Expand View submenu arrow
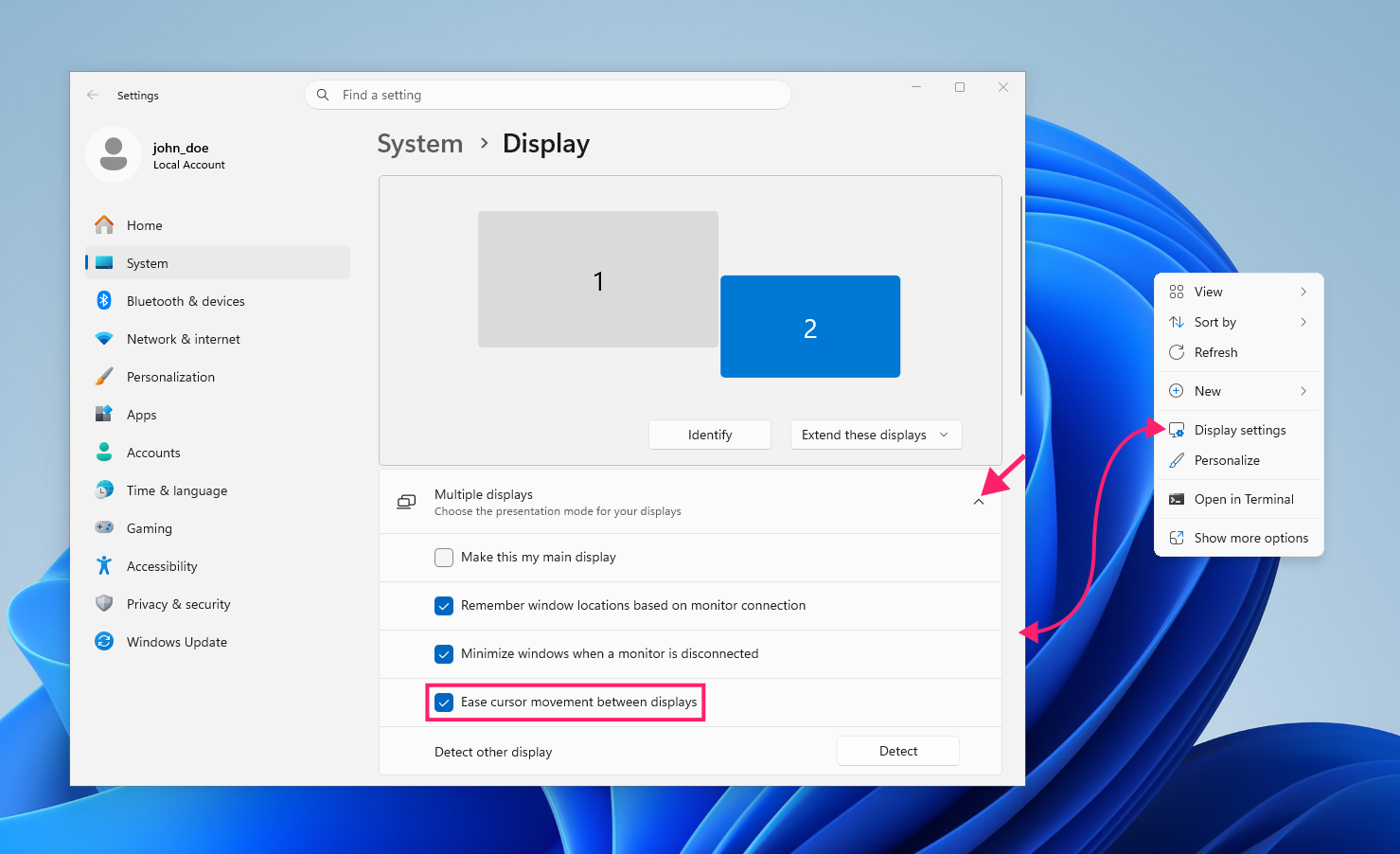 coord(1303,292)
